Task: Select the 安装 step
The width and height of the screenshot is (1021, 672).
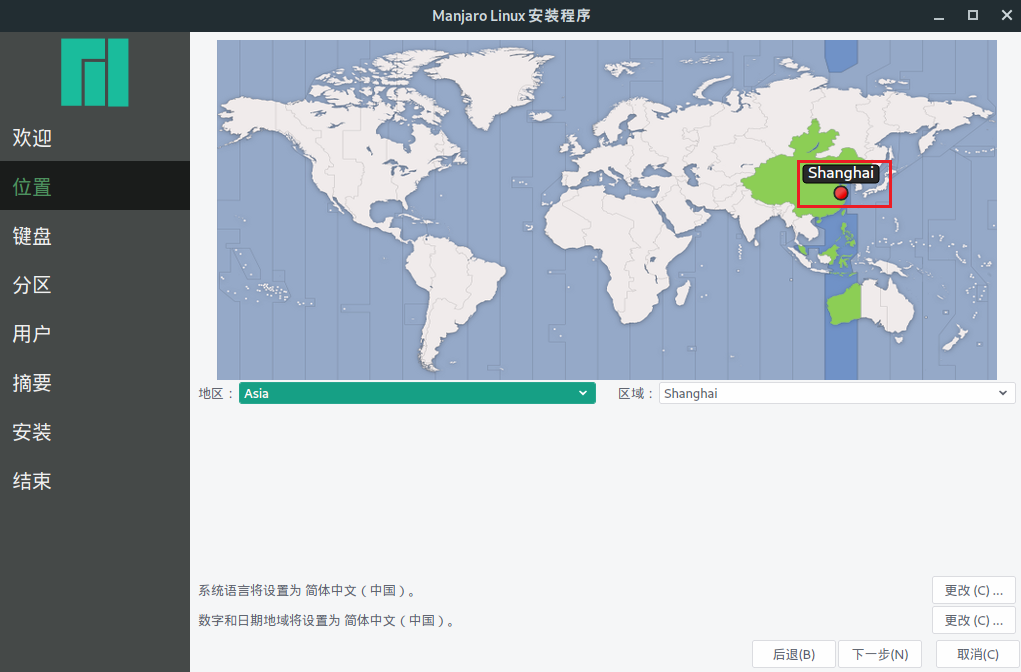Action: tap(31, 432)
